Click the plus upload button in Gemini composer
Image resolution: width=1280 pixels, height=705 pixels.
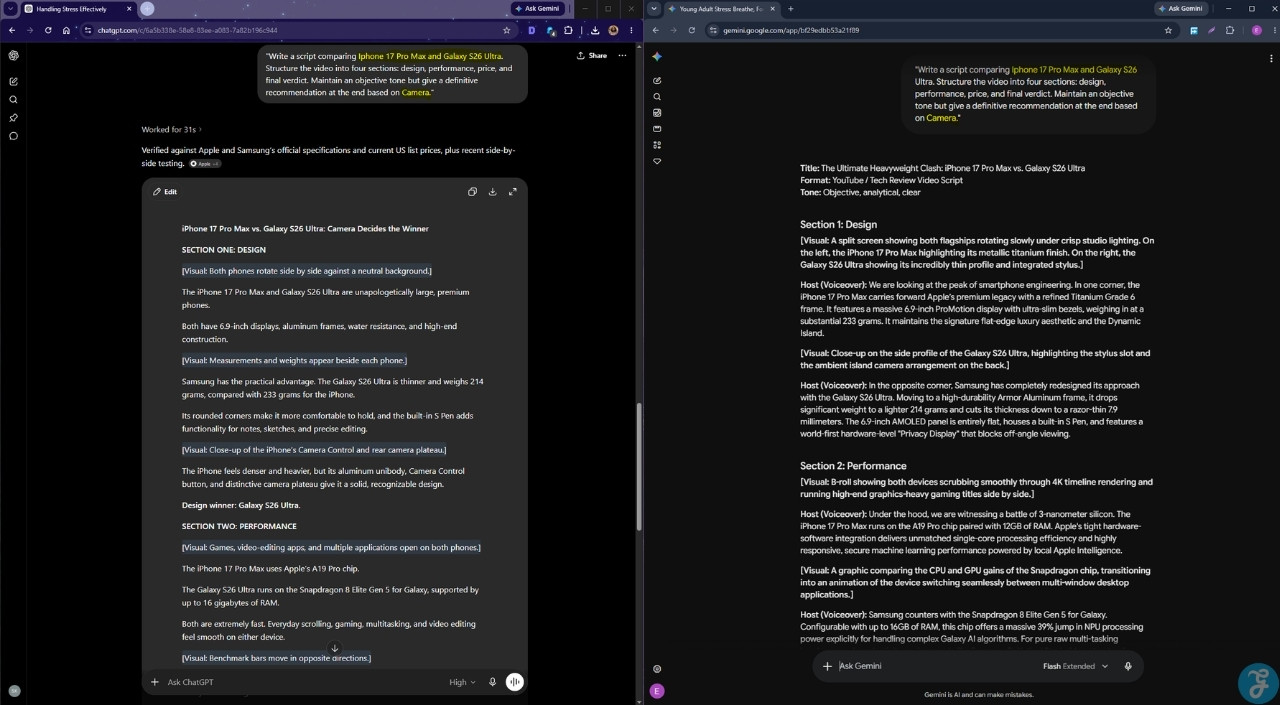(x=827, y=666)
